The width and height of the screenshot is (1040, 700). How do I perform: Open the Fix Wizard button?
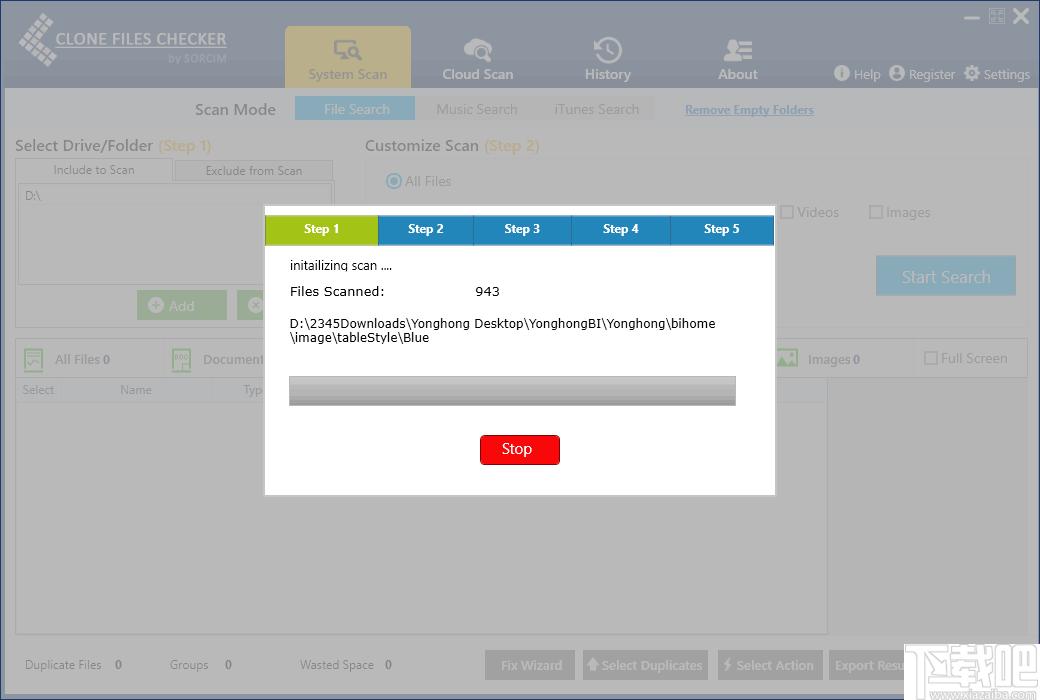(x=530, y=665)
